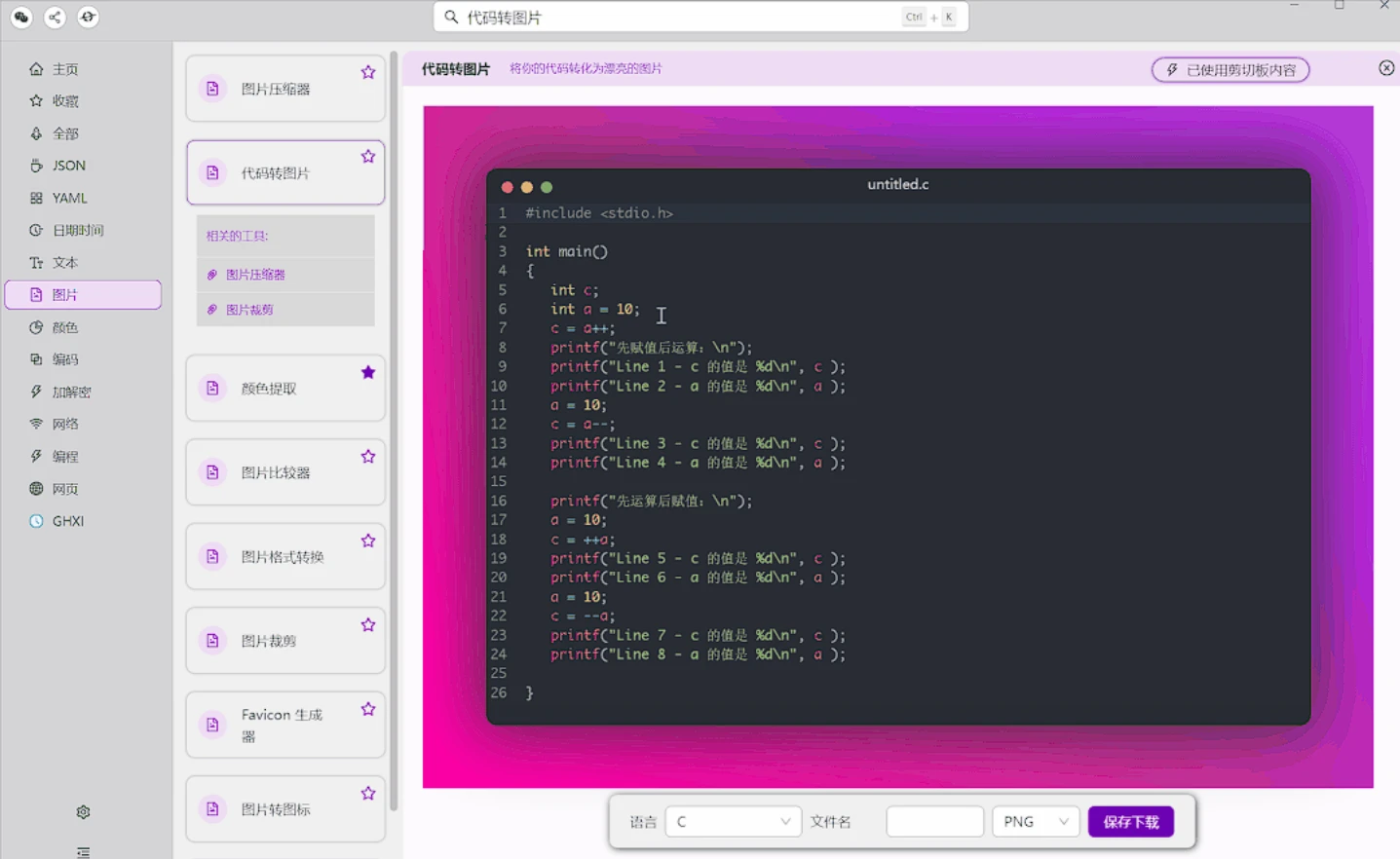This screenshot has width=1400, height=859.
Task: Click the 保存下载 button
Action: coord(1131,822)
